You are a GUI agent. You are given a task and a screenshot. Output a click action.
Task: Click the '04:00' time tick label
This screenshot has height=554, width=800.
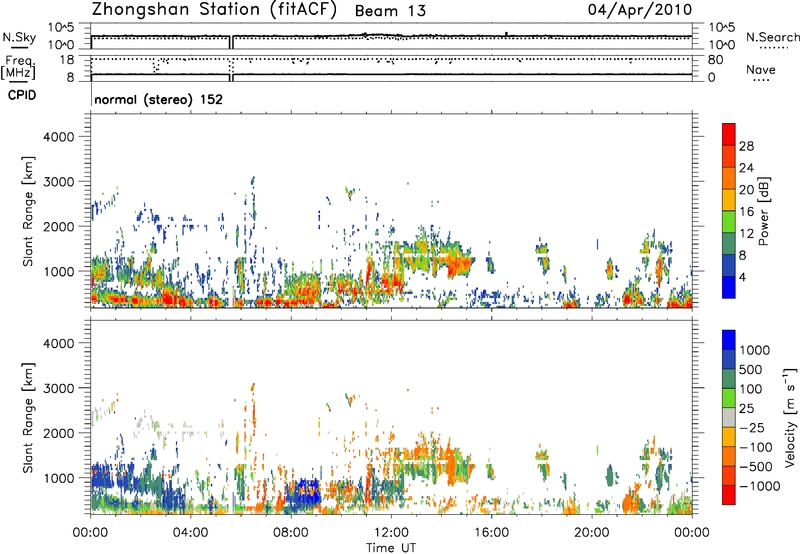[x=190, y=533]
